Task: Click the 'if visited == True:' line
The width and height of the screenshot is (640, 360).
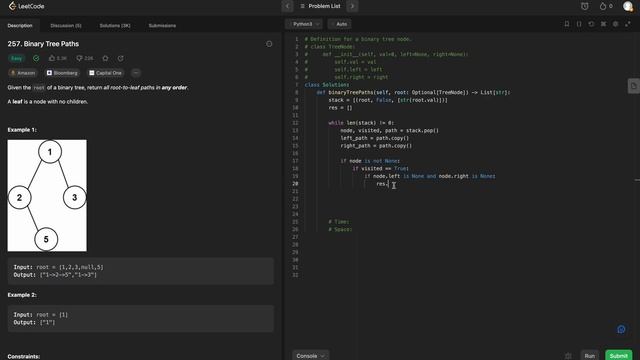Action: pos(380,169)
